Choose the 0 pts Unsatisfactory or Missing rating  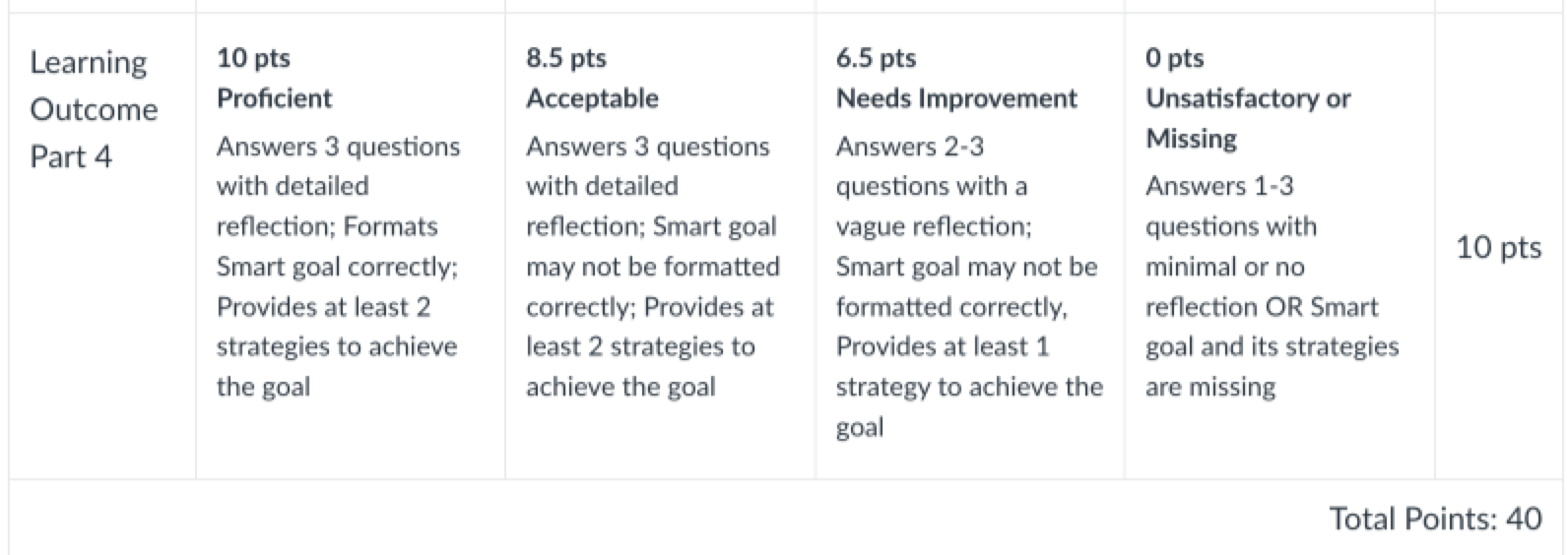1279,246
